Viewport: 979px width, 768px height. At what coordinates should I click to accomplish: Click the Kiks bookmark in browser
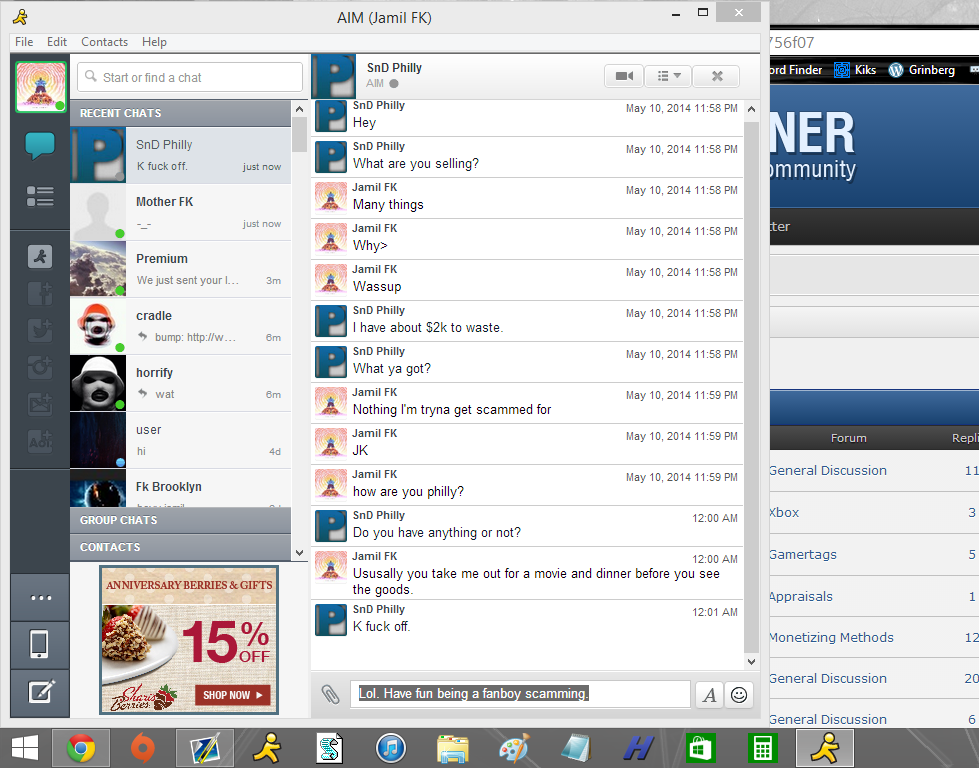856,70
